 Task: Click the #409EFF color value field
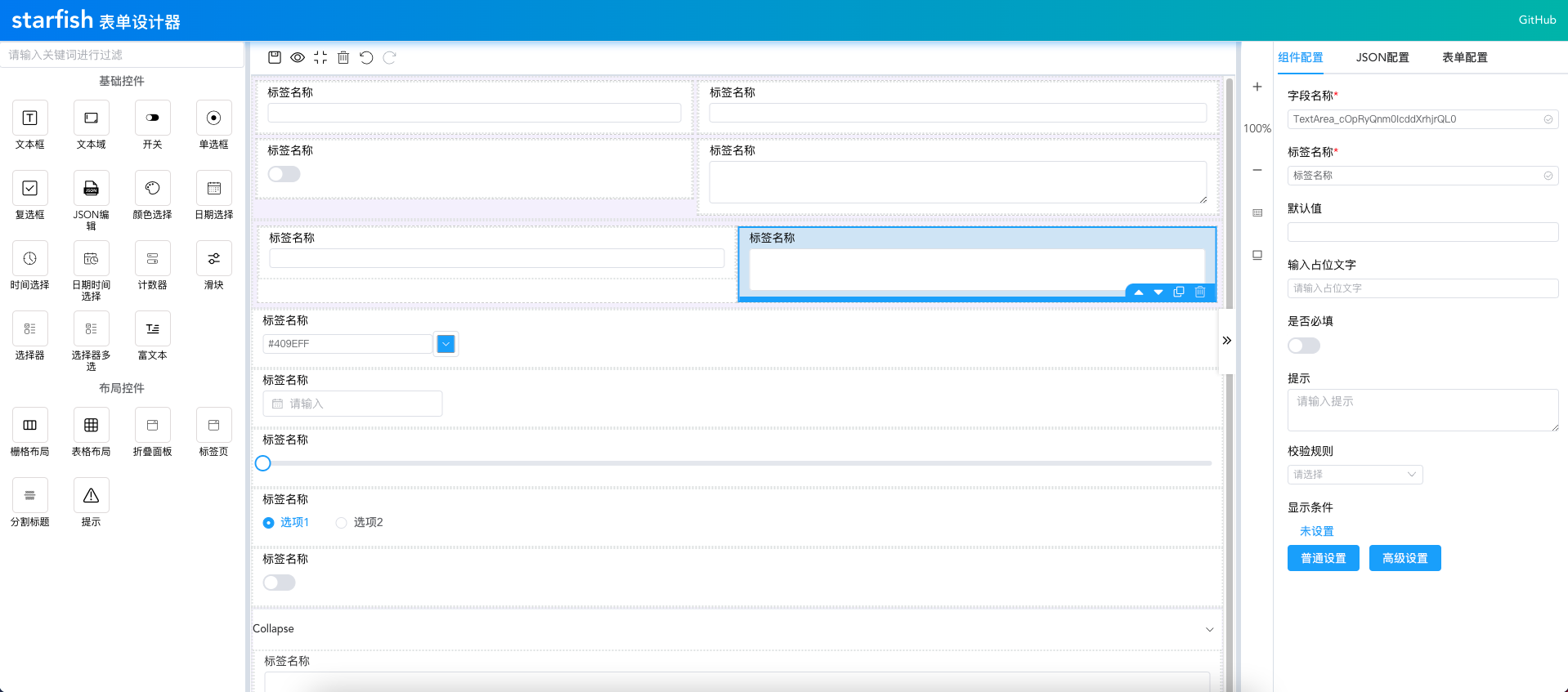point(347,344)
